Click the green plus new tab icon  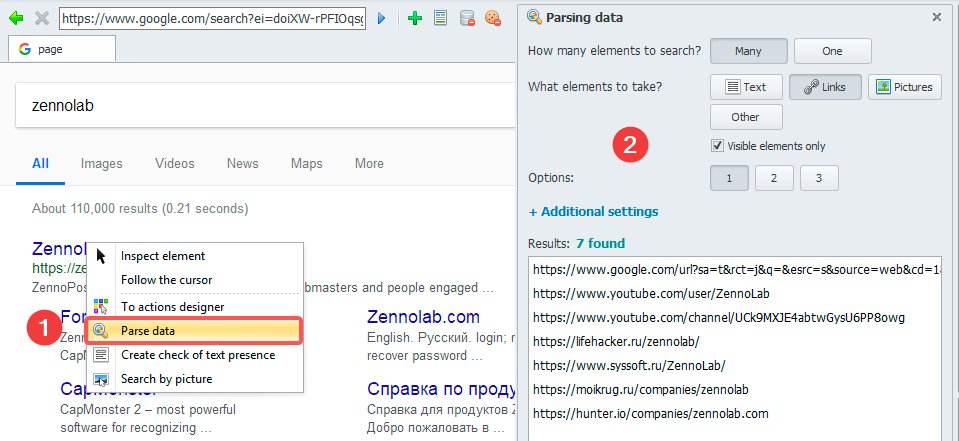pyautogui.click(x=415, y=18)
